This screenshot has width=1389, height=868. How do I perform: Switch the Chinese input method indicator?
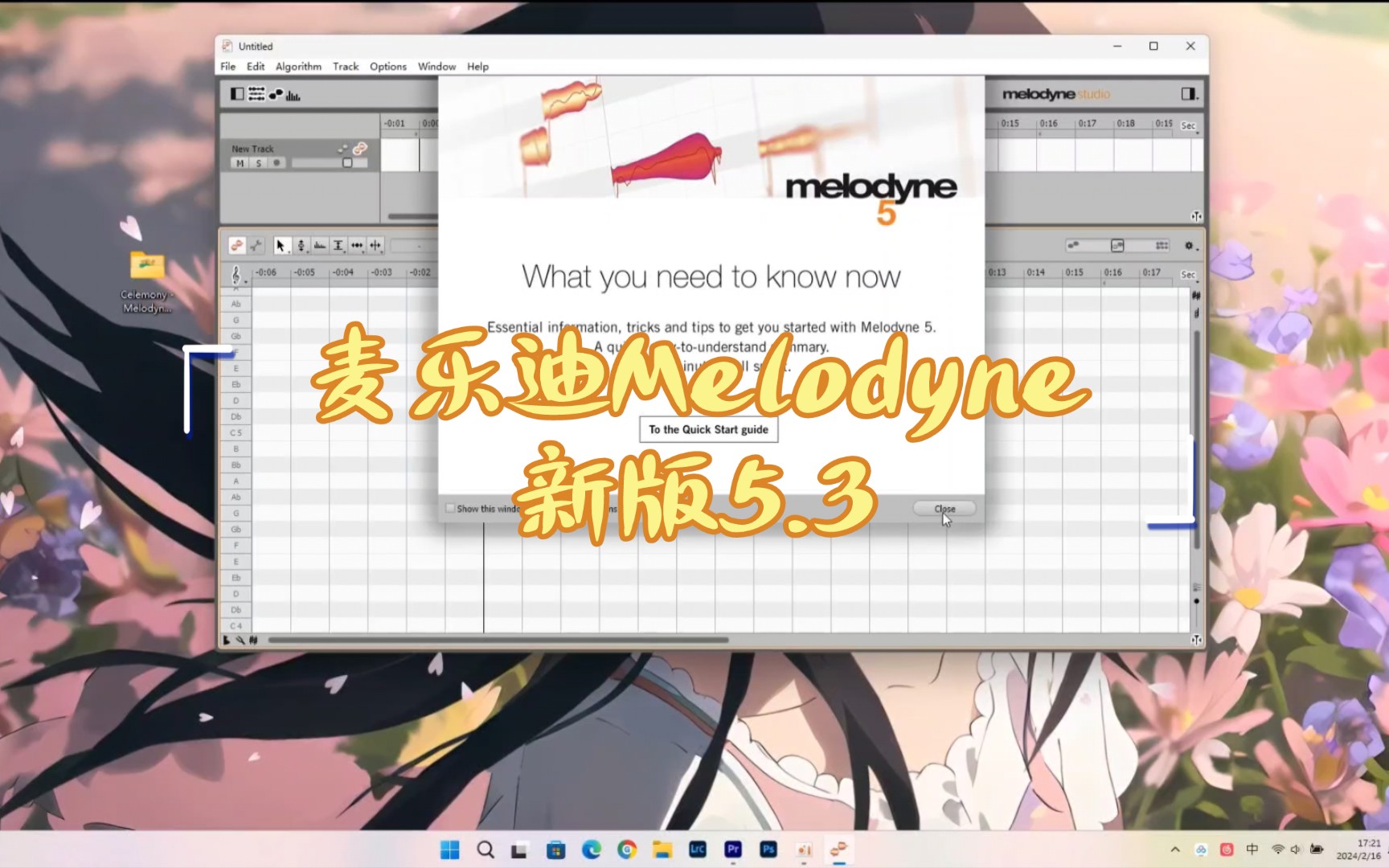click(x=1252, y=850)
